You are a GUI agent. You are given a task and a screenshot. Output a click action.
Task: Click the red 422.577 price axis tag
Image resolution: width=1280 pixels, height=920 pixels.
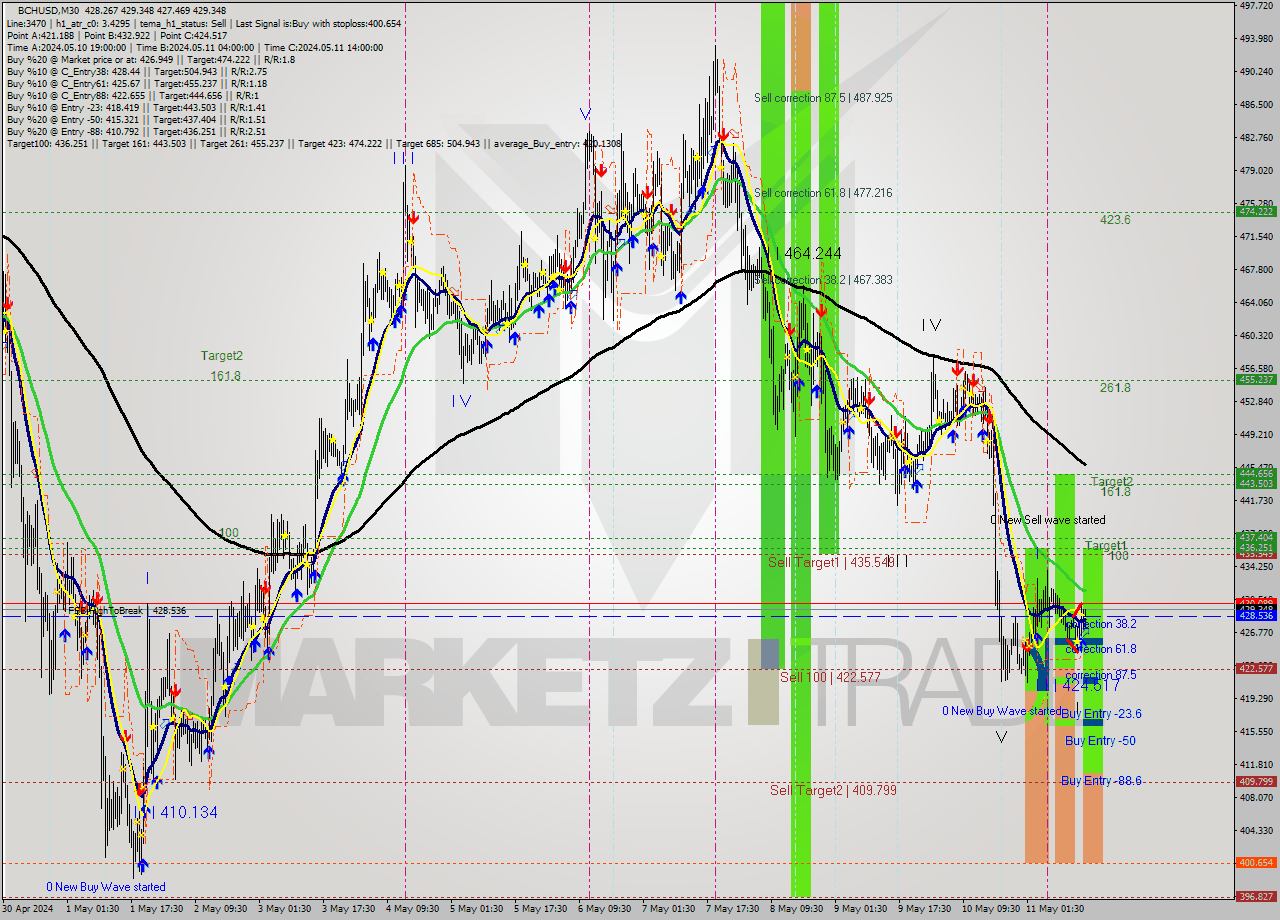pyautogui.click(x=1256, y=668)
